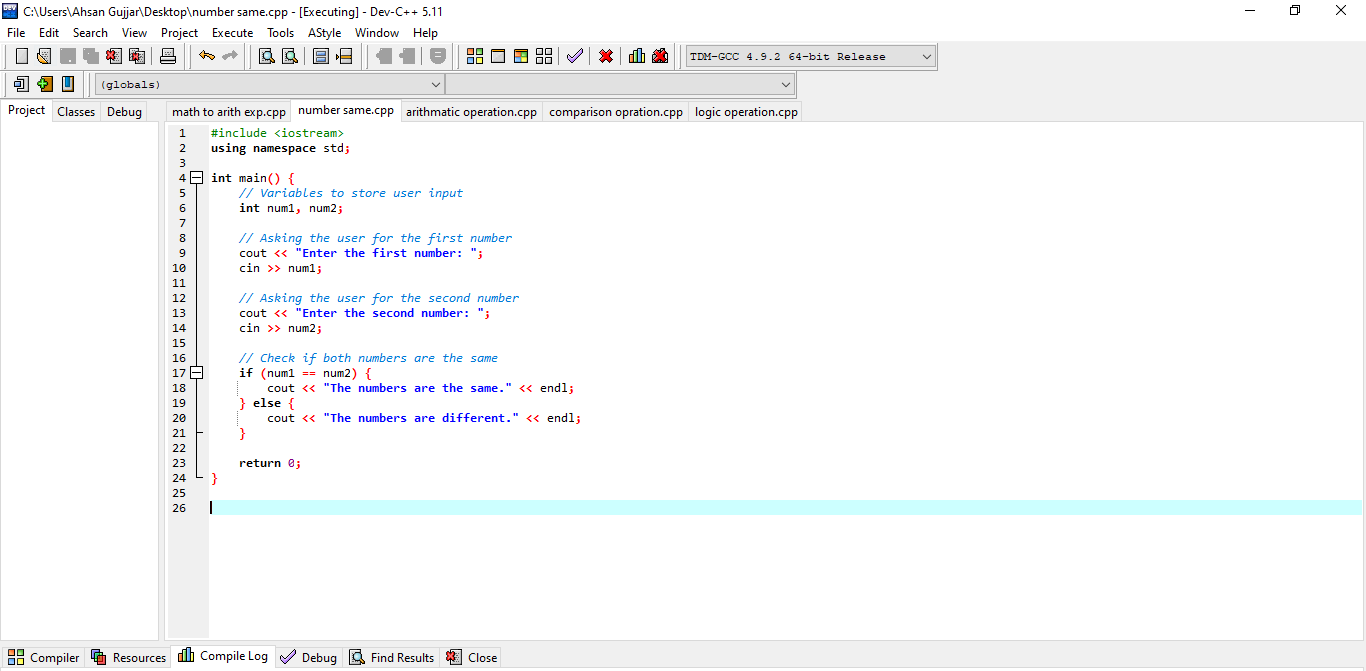
Task: Collapse the if block fold marker on line 17
Action: tap(197, 373)
